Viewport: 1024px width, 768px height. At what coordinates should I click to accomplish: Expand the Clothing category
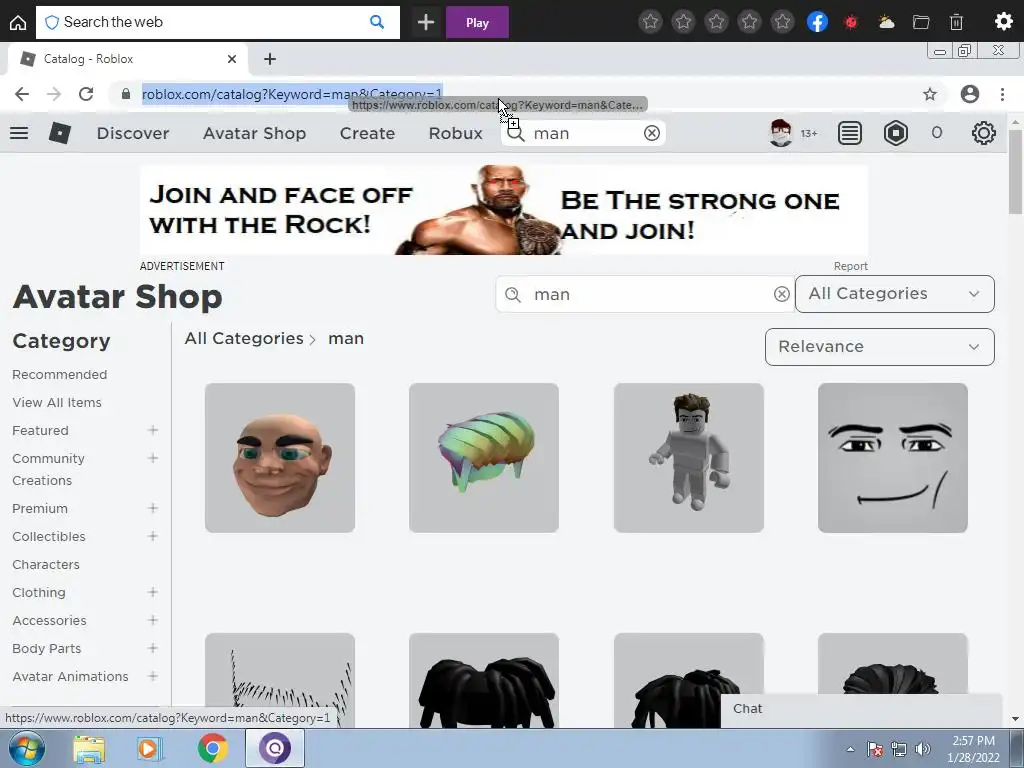click(x=153, y=592)
